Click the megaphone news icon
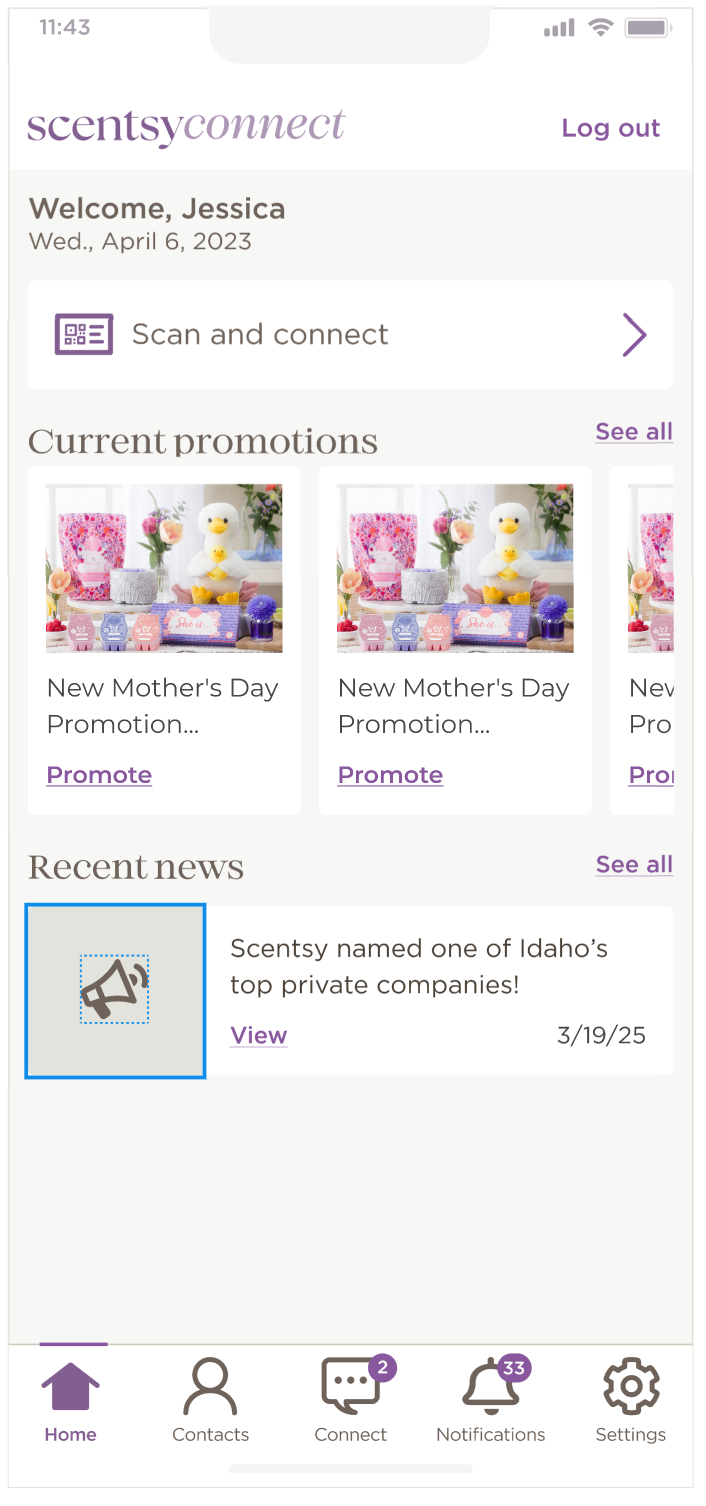706x1506 pixels. pyautogui.click(x=115, y=989)
